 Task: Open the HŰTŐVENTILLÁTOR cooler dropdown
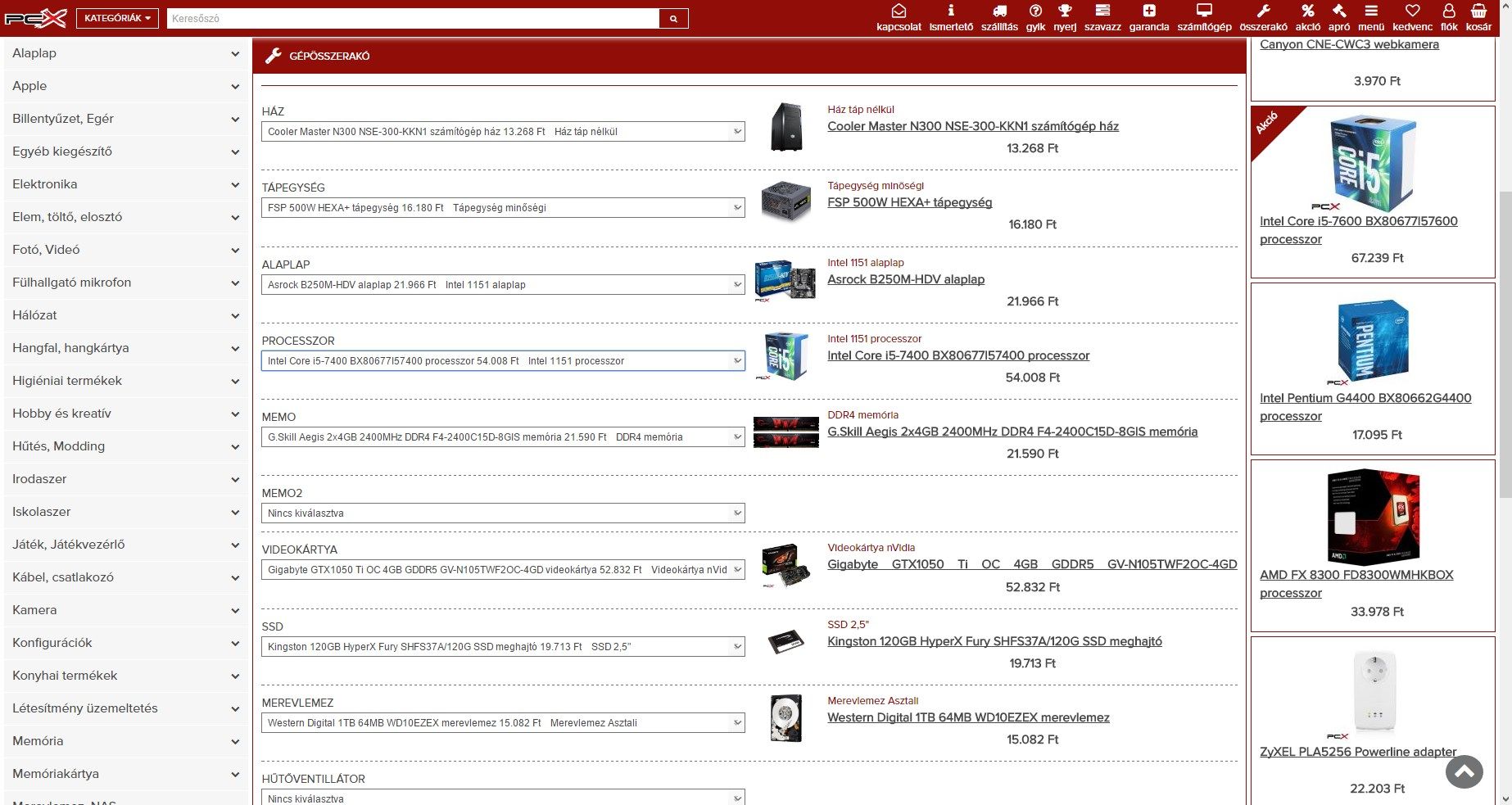pos(503,798)
